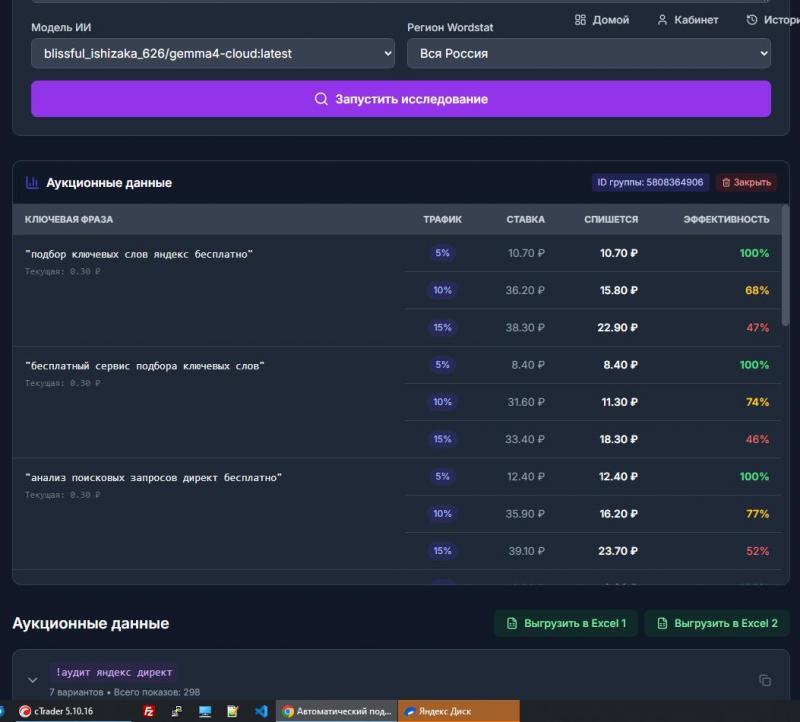Click the notepad icon in taskbar
This screenshot has height=722, width=800.
coord(233,711)
